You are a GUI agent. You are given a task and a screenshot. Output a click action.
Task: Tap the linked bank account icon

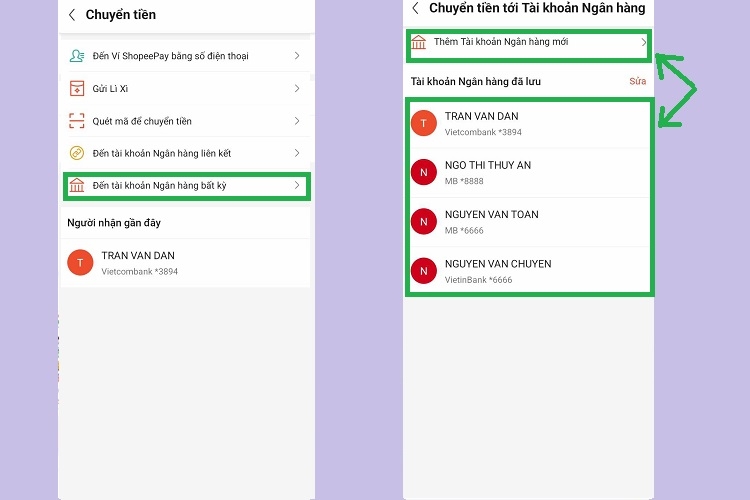pos(77,153)
